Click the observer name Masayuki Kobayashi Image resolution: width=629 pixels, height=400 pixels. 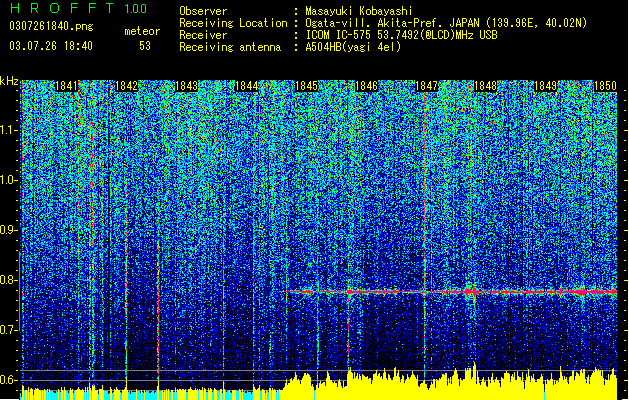[x=359, y=11]
